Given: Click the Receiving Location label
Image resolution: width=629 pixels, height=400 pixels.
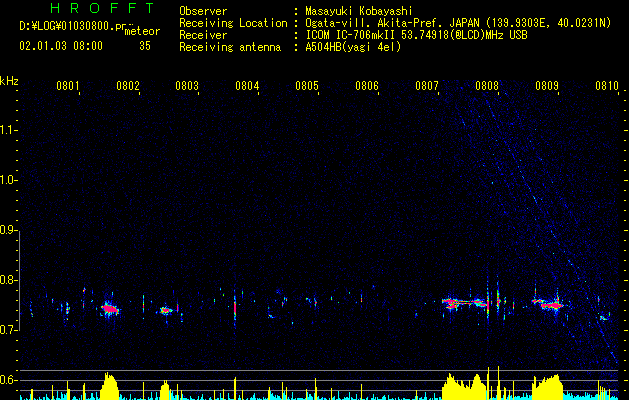Looking at the screenshot, I should tap(233, 23).
